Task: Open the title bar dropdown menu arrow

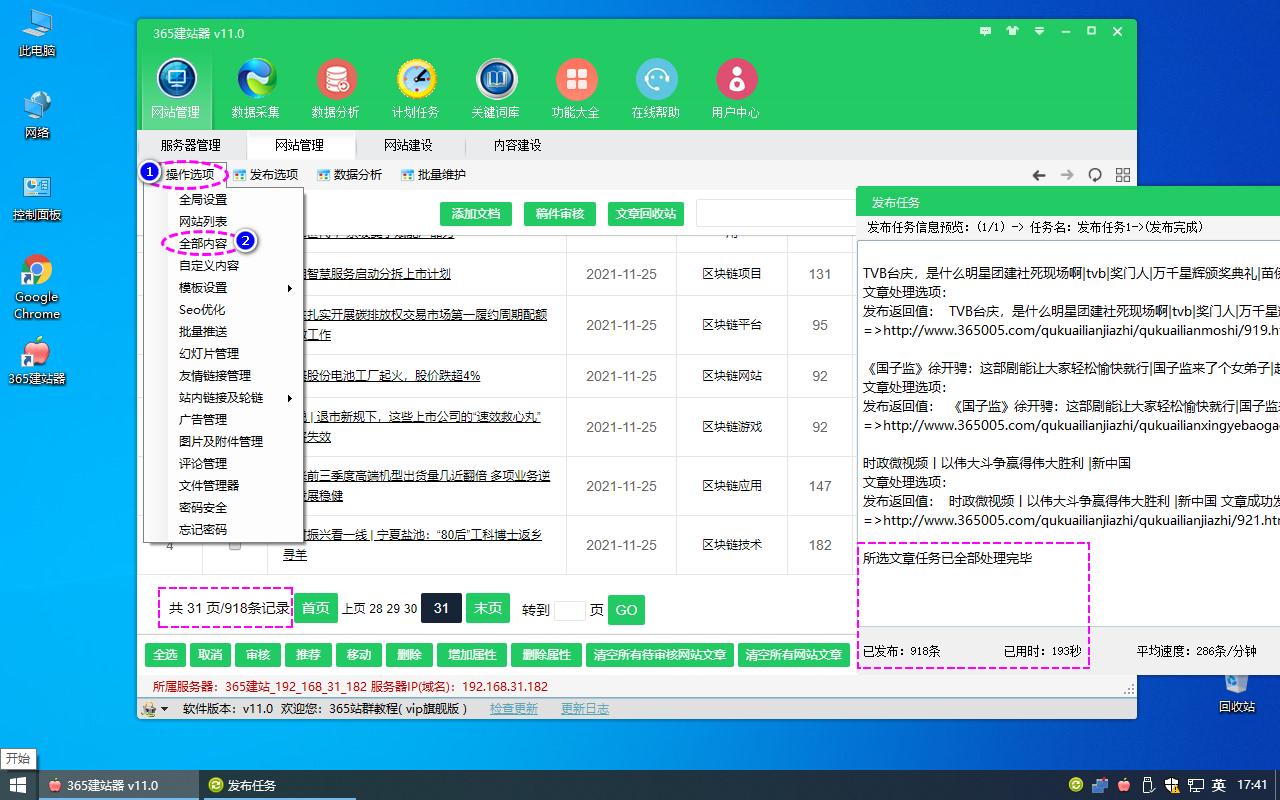Action: (x=1040, y=31)
